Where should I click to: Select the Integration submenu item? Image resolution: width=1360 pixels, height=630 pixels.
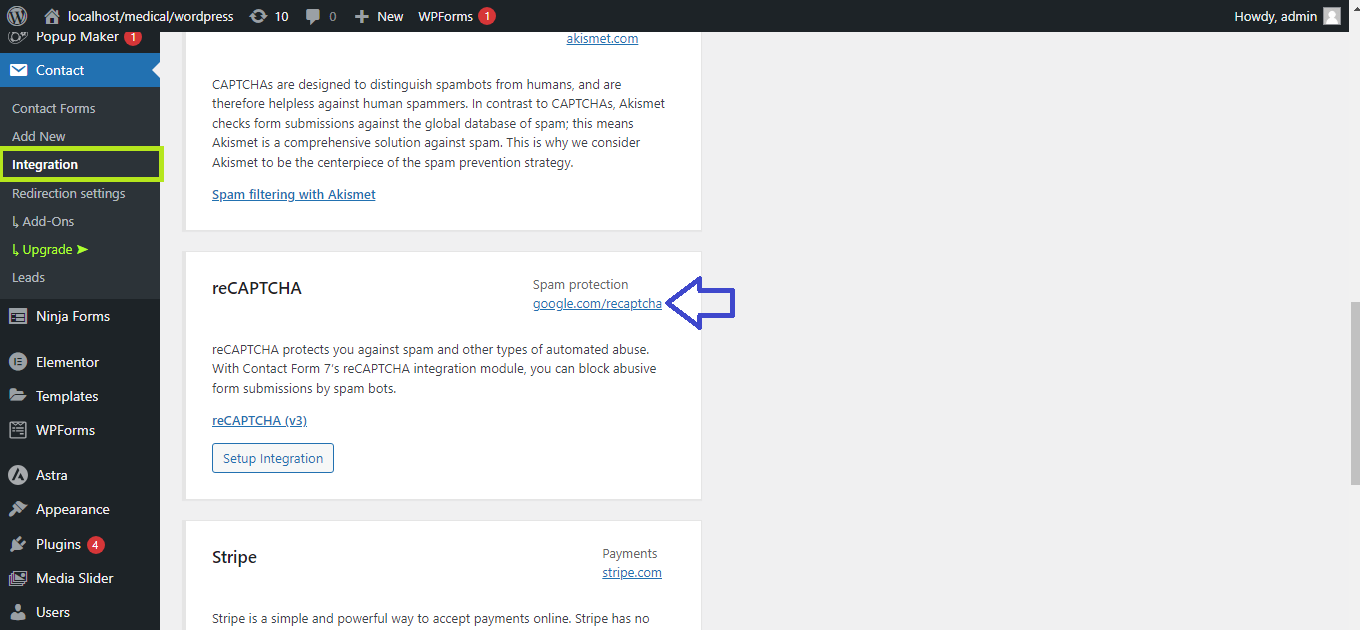45,164
